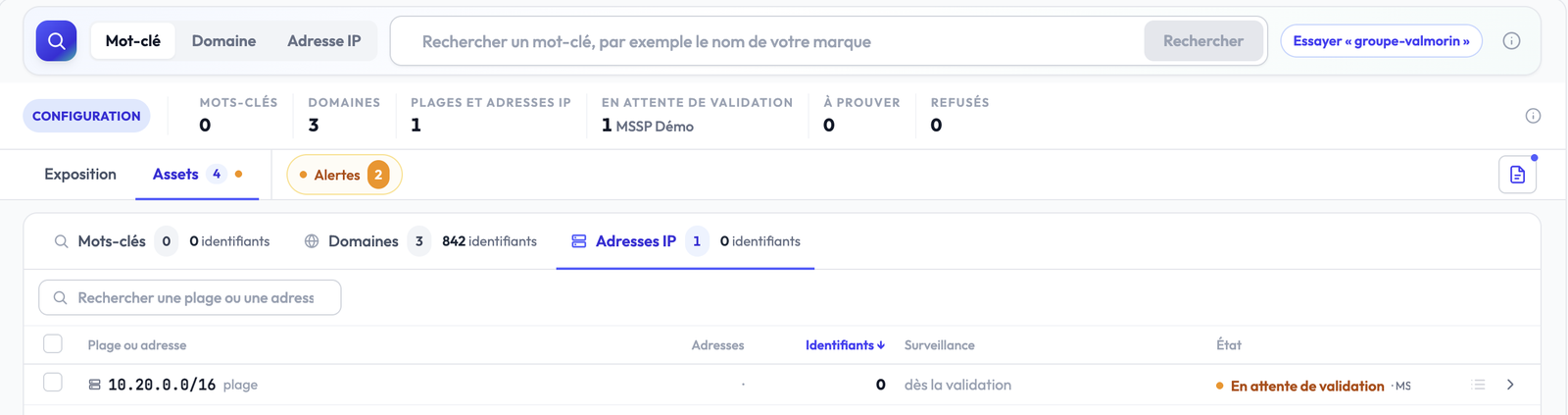Select the Adresse IP search mode
The width and height of the screenshot is (1568, 415).
pos(324,41)
